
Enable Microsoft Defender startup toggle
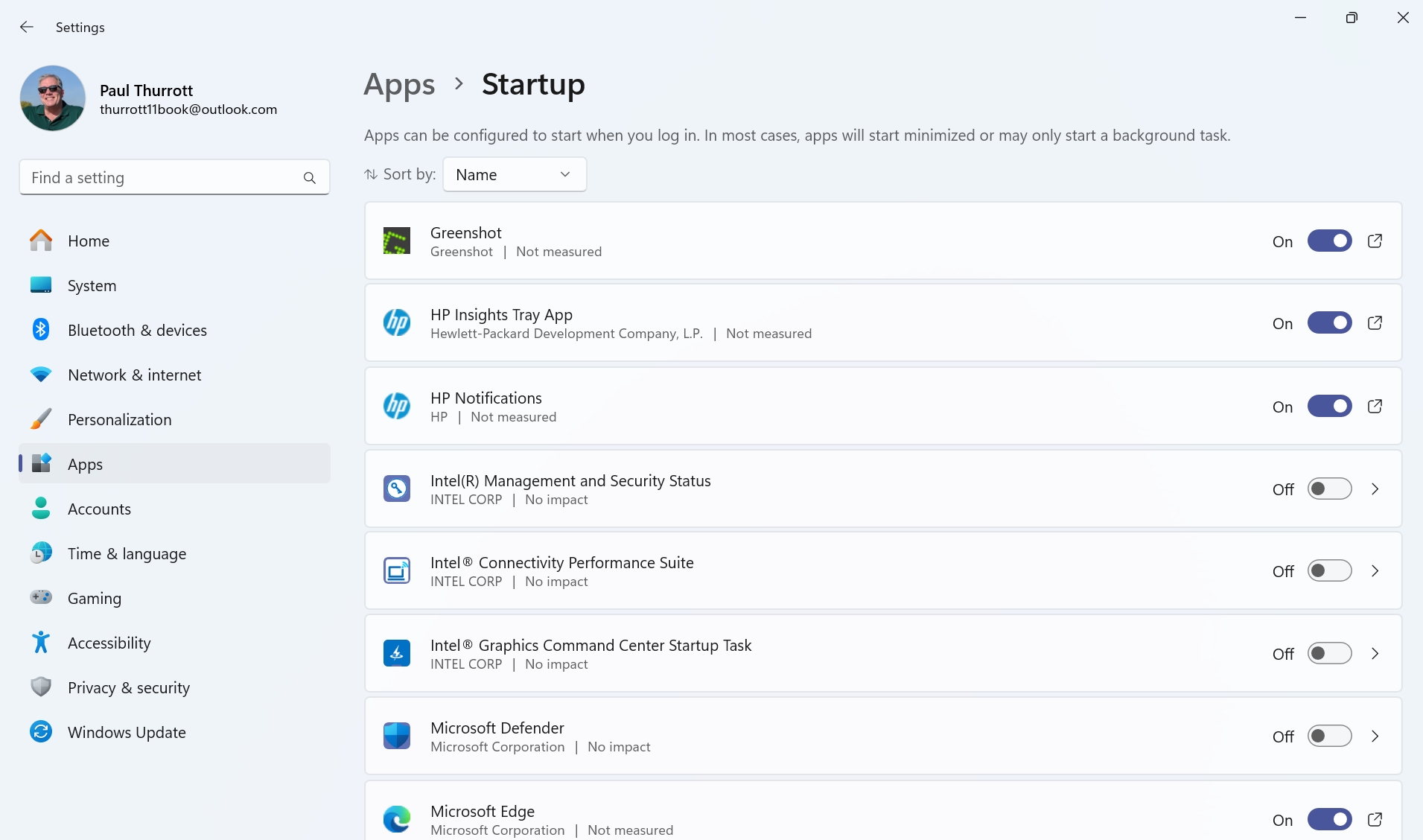1329,736
